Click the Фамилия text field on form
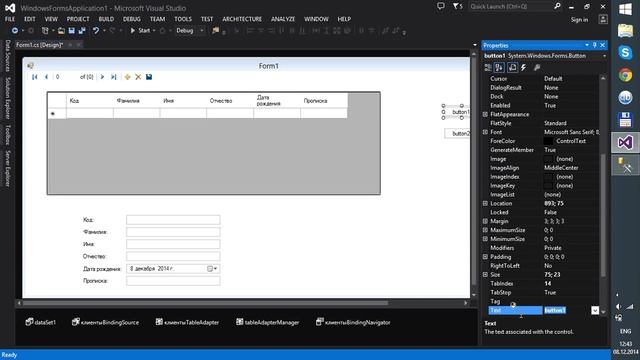The height and width of the screenshot is (360, 640). [x=173, y=232]
